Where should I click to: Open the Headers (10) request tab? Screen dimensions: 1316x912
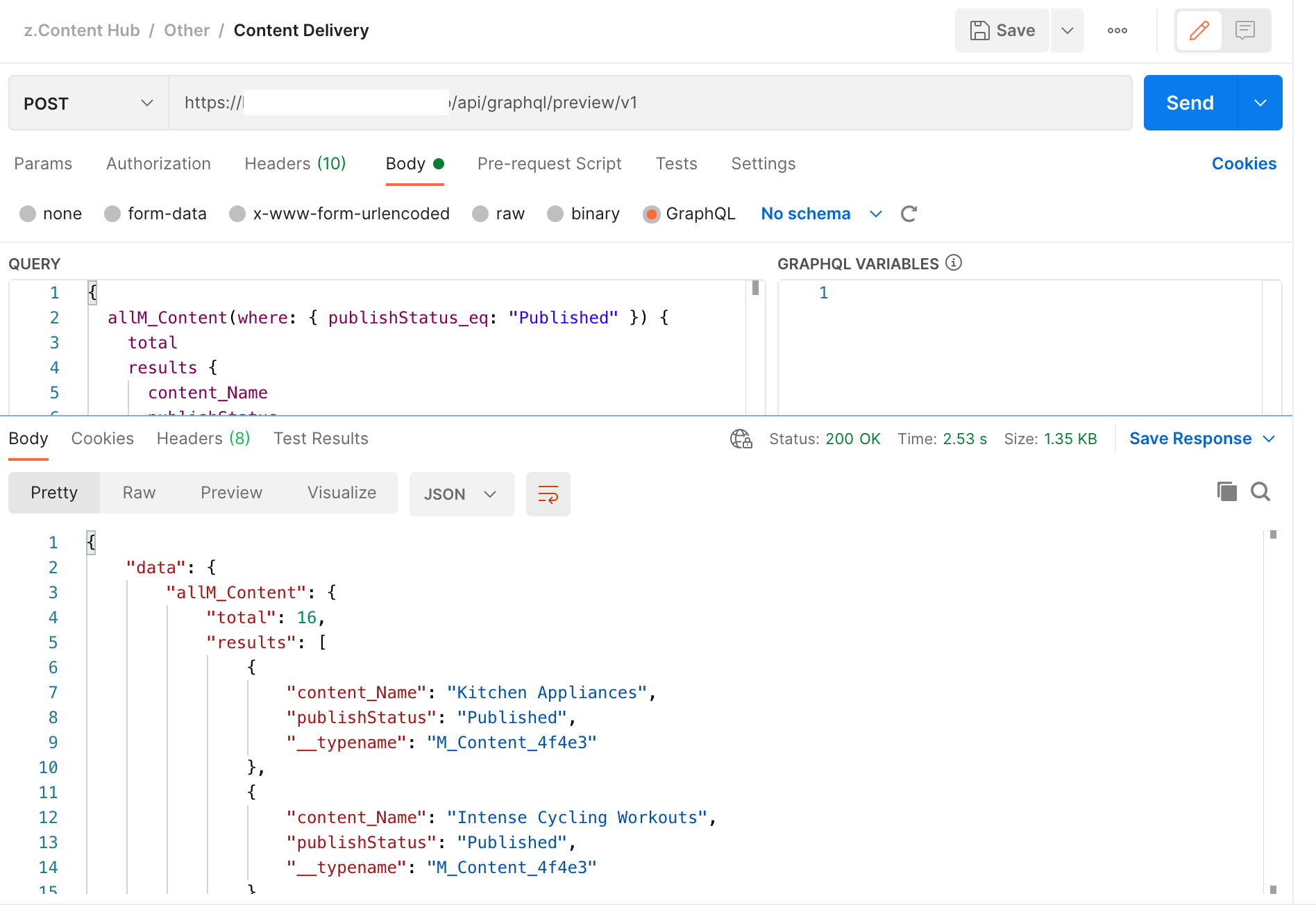pos(295,164)
